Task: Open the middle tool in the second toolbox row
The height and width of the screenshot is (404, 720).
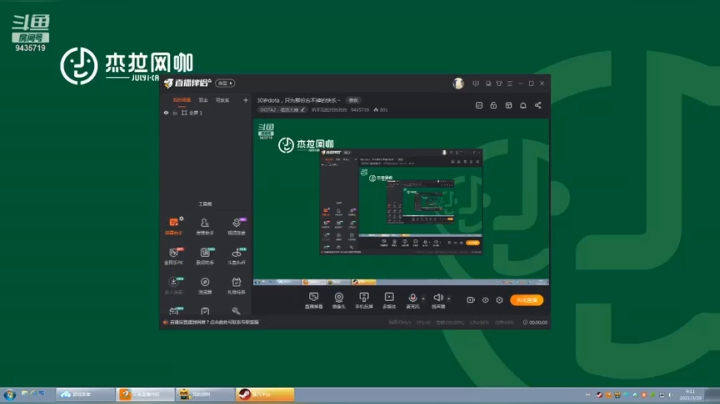Action: click(x=205, y=256)
